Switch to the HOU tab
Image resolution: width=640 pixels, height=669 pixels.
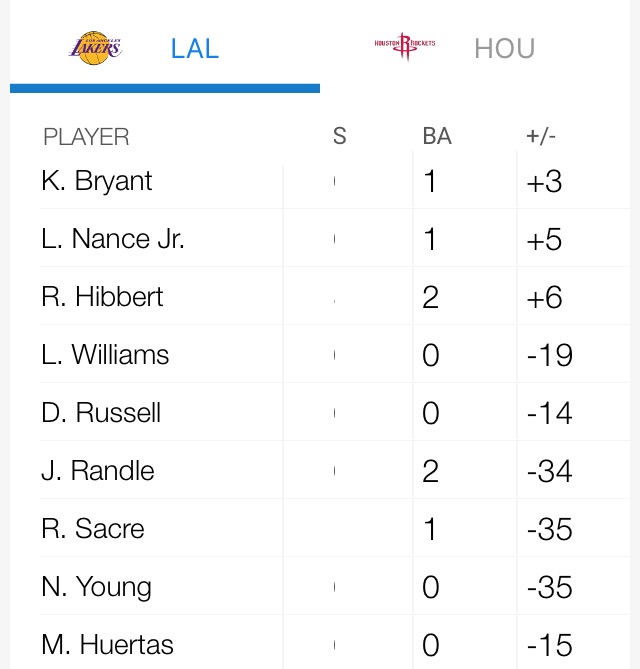(504, 48)
